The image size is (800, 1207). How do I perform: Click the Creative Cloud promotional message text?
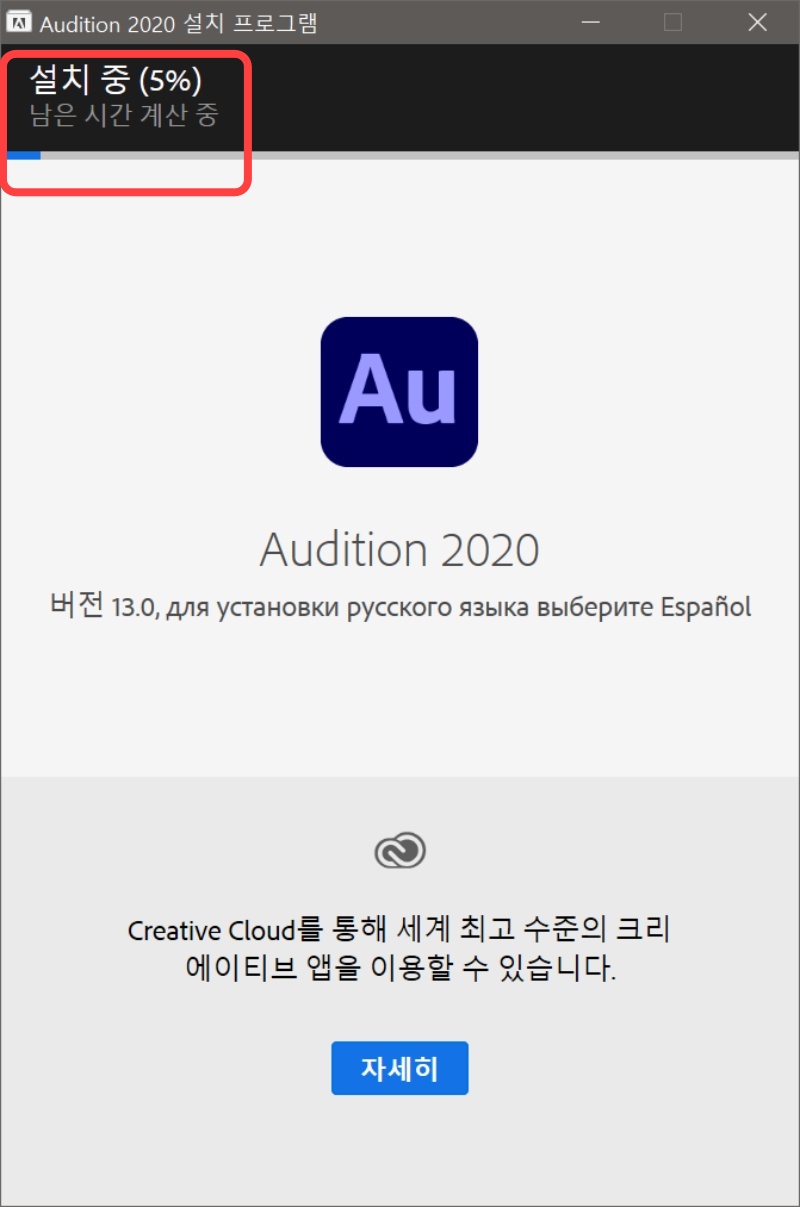click(399, 952)
